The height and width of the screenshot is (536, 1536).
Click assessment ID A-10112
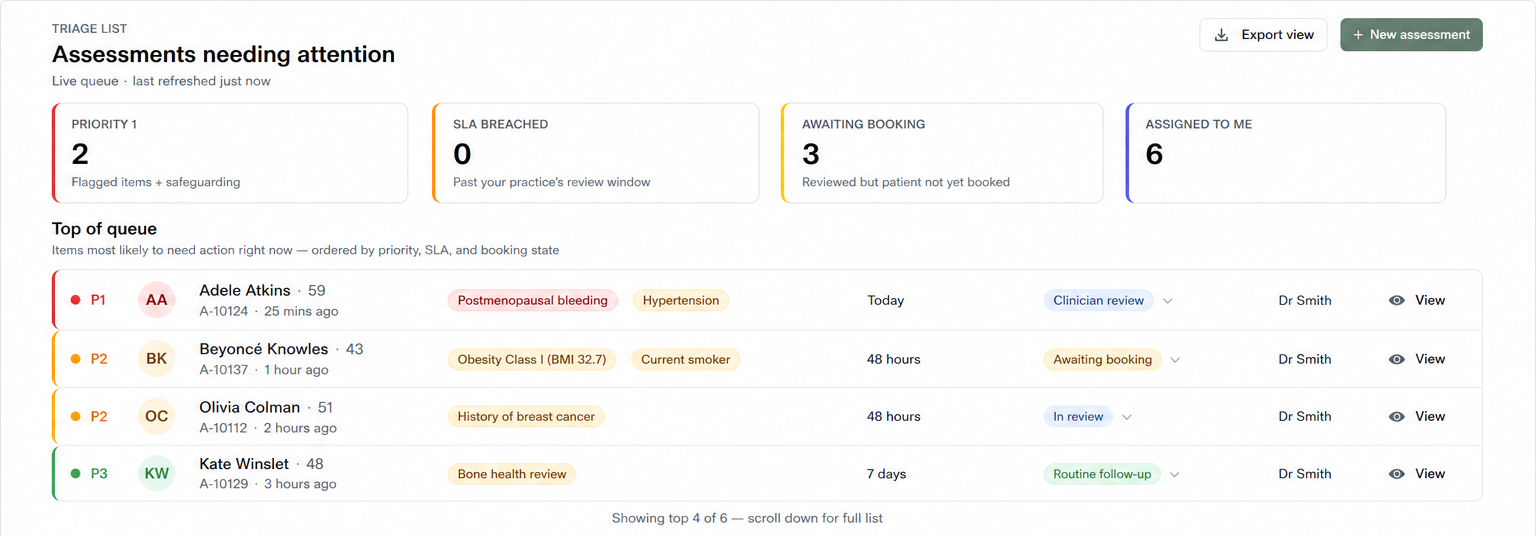pos(223,428)
